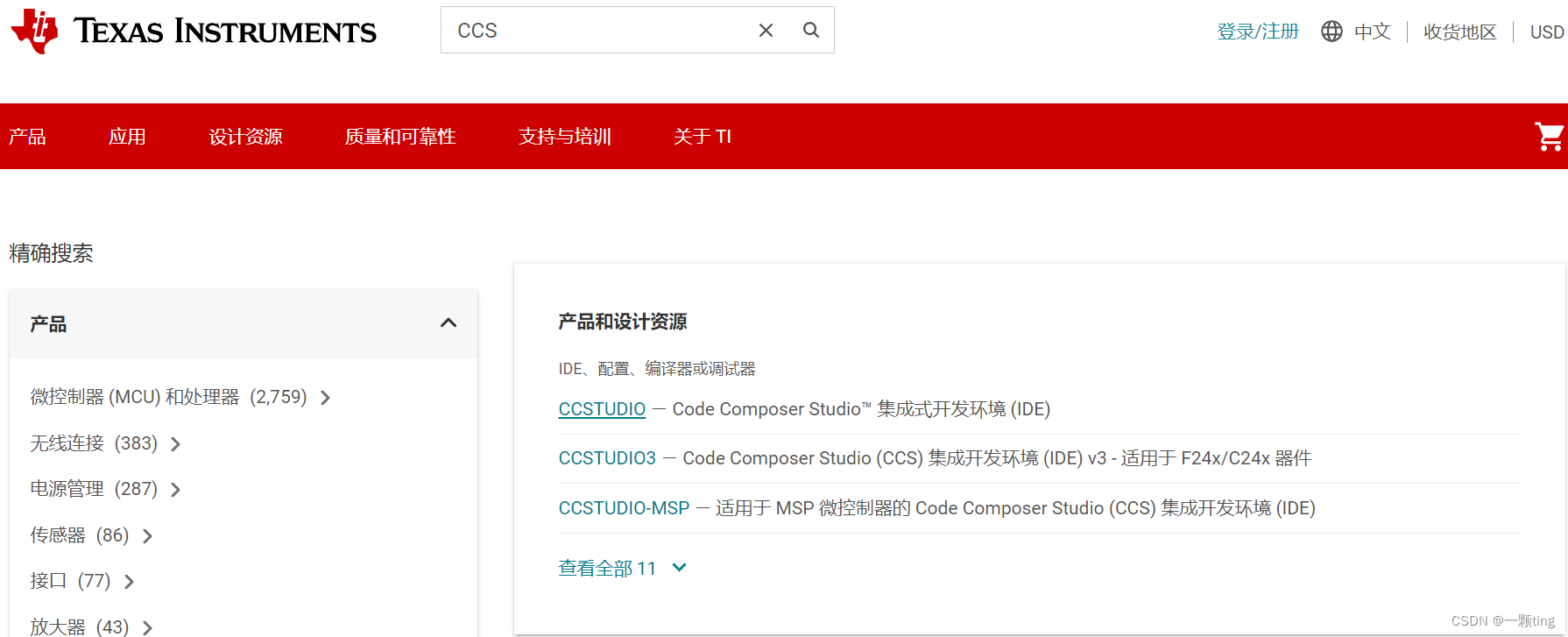
Task: Expand 放大器 (43) category arrow
Action: [147, 627]
